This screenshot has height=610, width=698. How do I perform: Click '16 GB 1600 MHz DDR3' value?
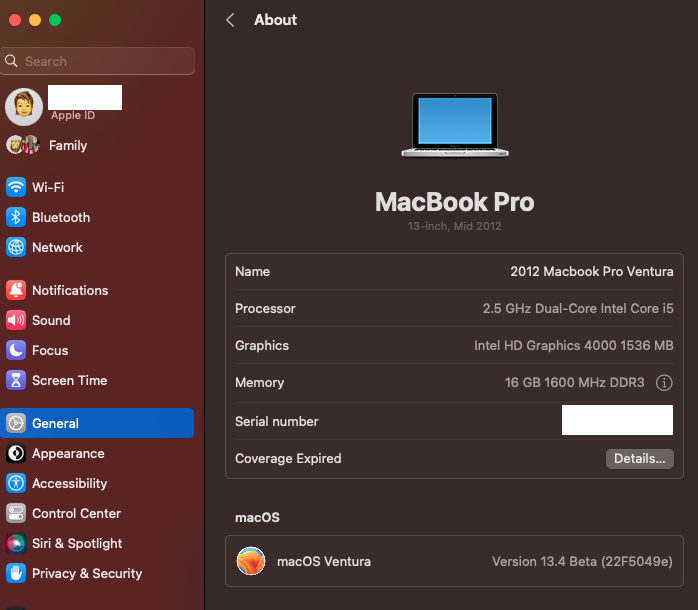click(575, 382)
